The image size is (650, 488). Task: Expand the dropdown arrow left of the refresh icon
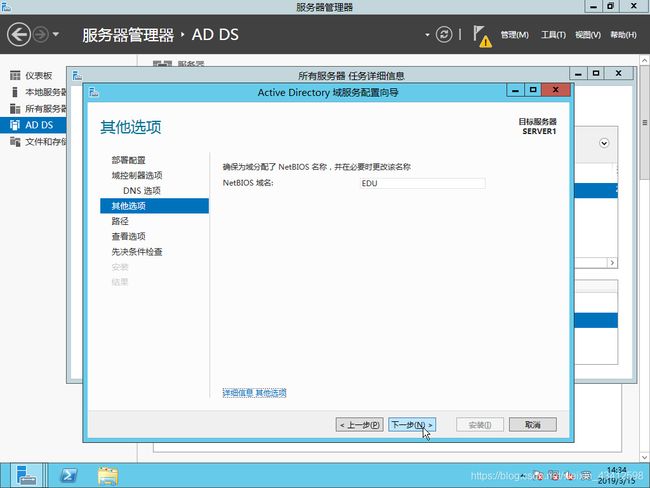pyautogui.click(x=427, y=35)
